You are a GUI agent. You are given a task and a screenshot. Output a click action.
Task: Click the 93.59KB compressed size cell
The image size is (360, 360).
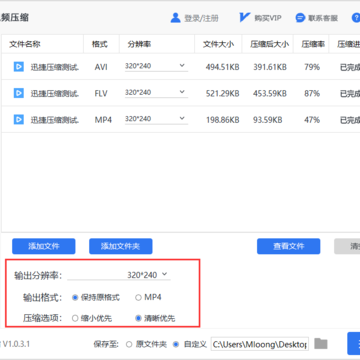coord(268,120)
